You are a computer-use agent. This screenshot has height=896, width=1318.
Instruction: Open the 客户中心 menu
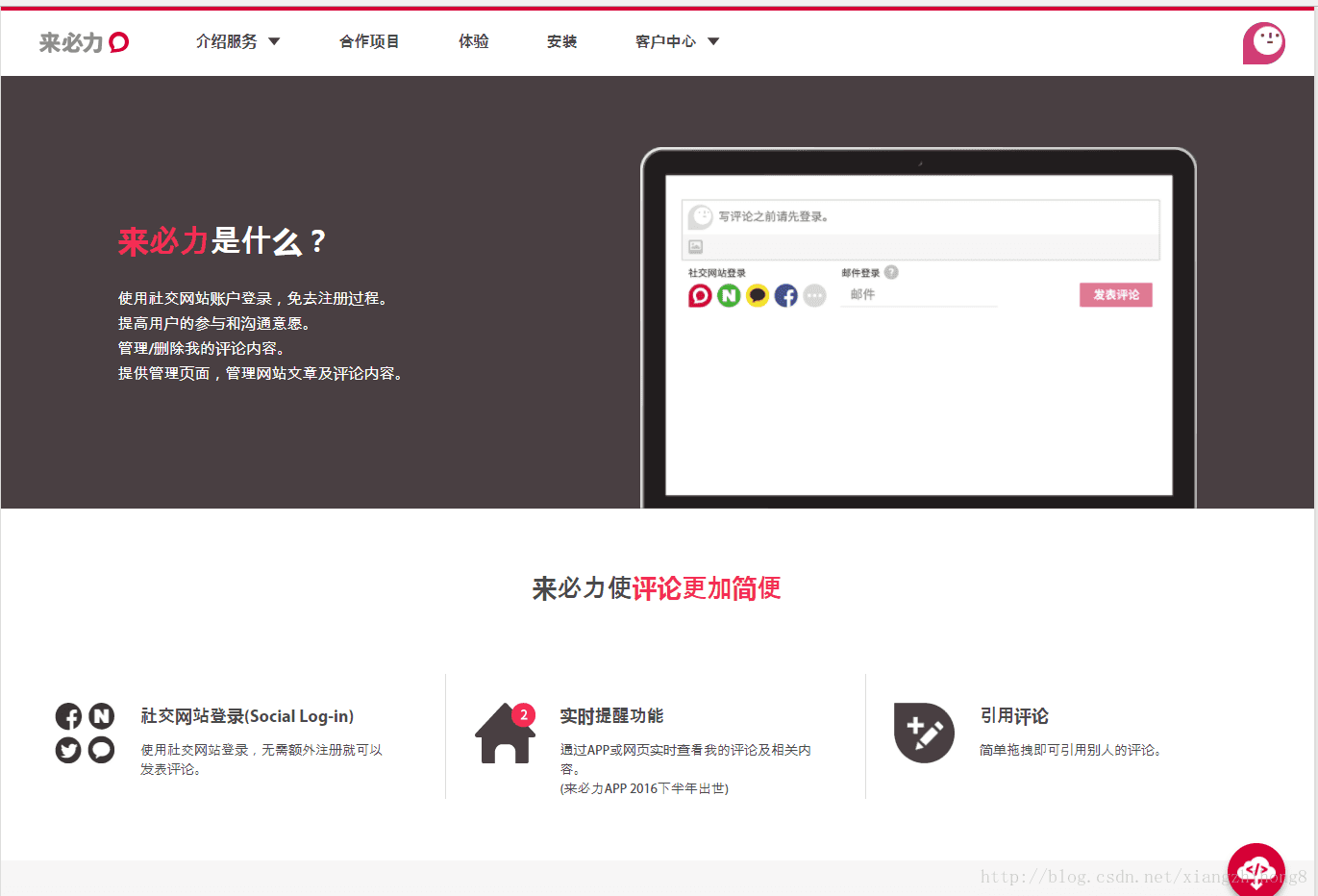pos(665,41)
